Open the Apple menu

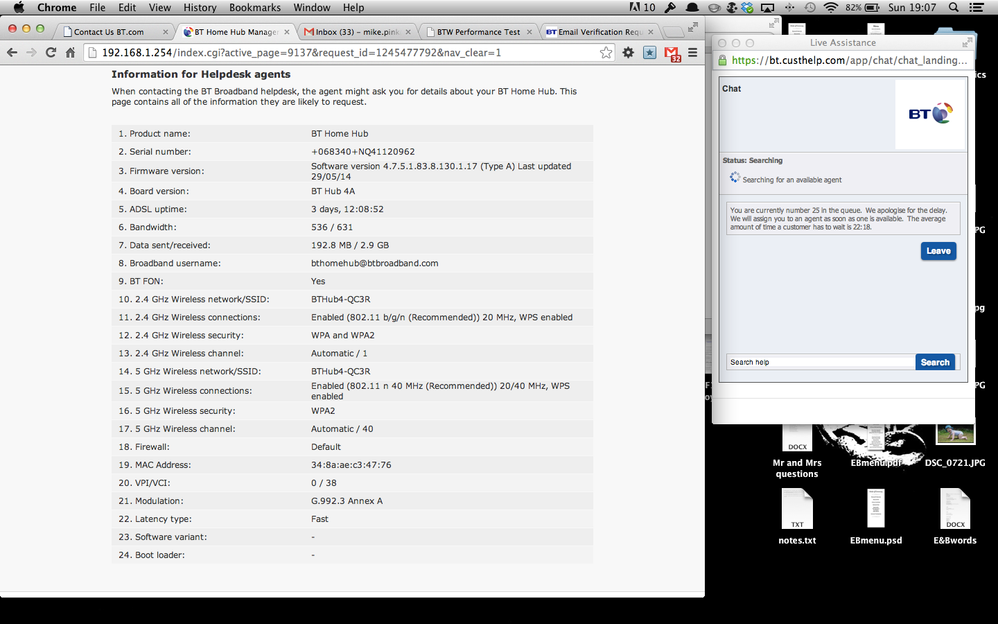point(18,7)
